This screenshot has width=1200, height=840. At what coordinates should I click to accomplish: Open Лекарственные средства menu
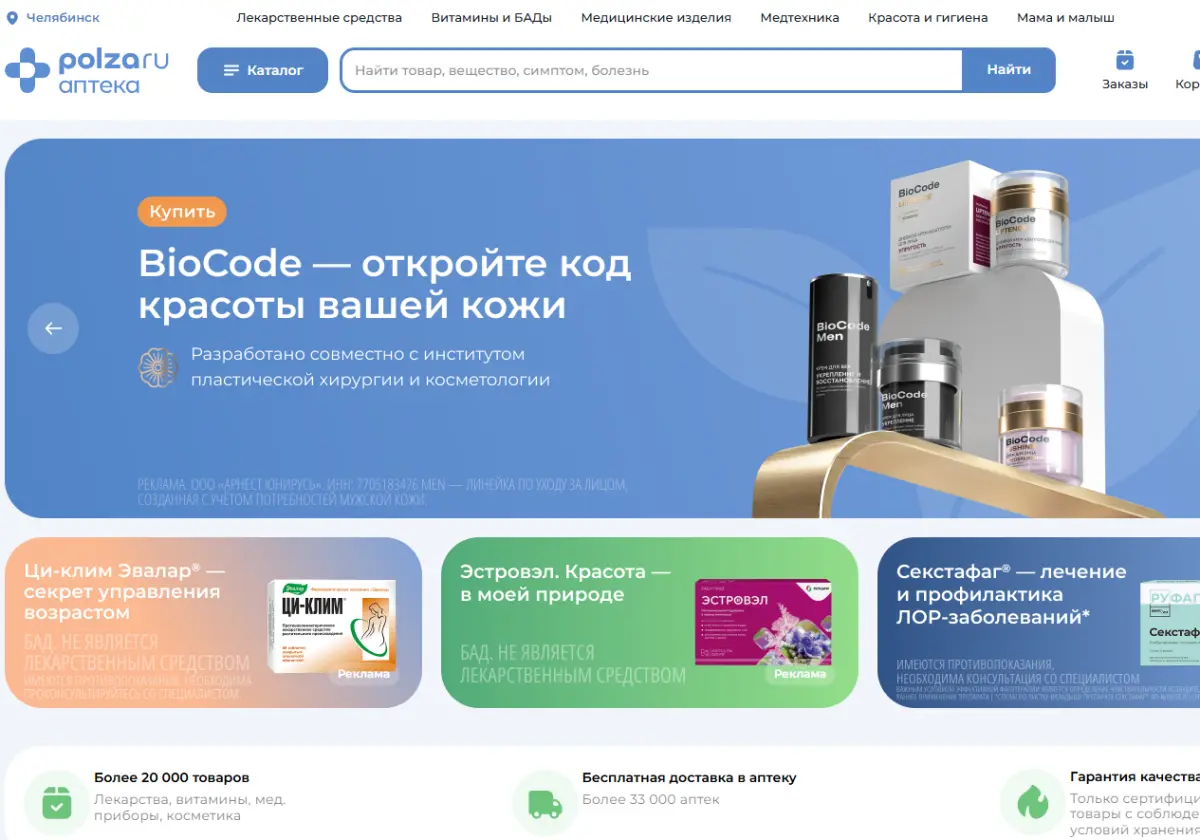tap(319, 18)
